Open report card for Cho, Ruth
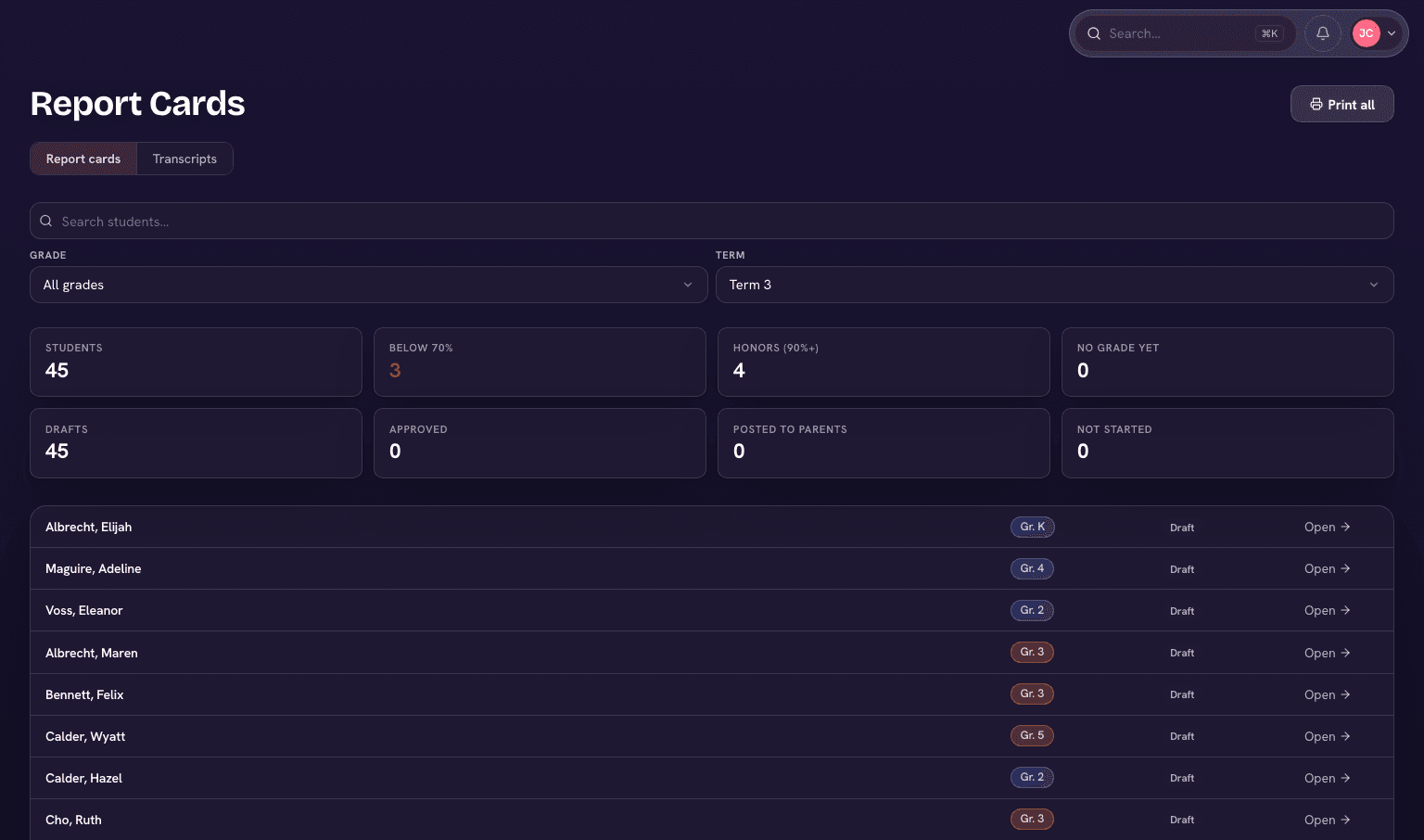The width and height of the screenshot is (1424, 840). [x=1328, y=820]
